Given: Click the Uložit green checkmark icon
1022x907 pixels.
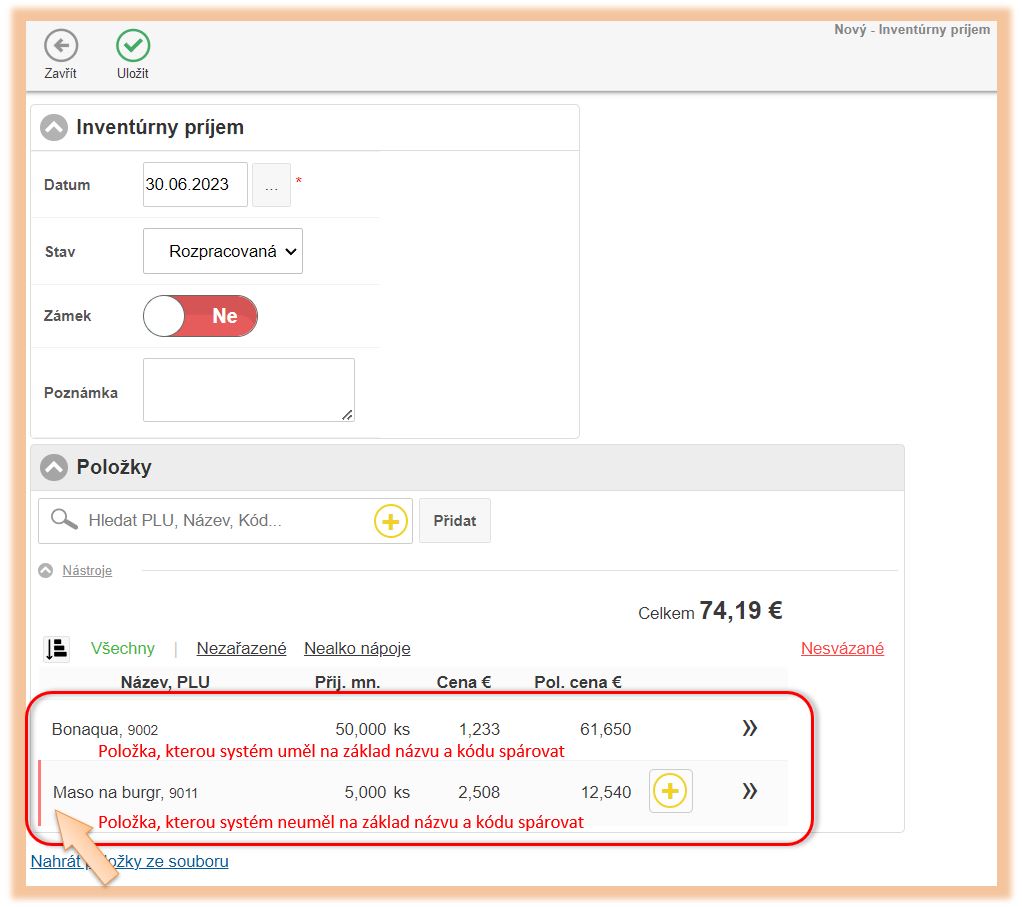Looking at the screenshot, I should tap(133, 46).
